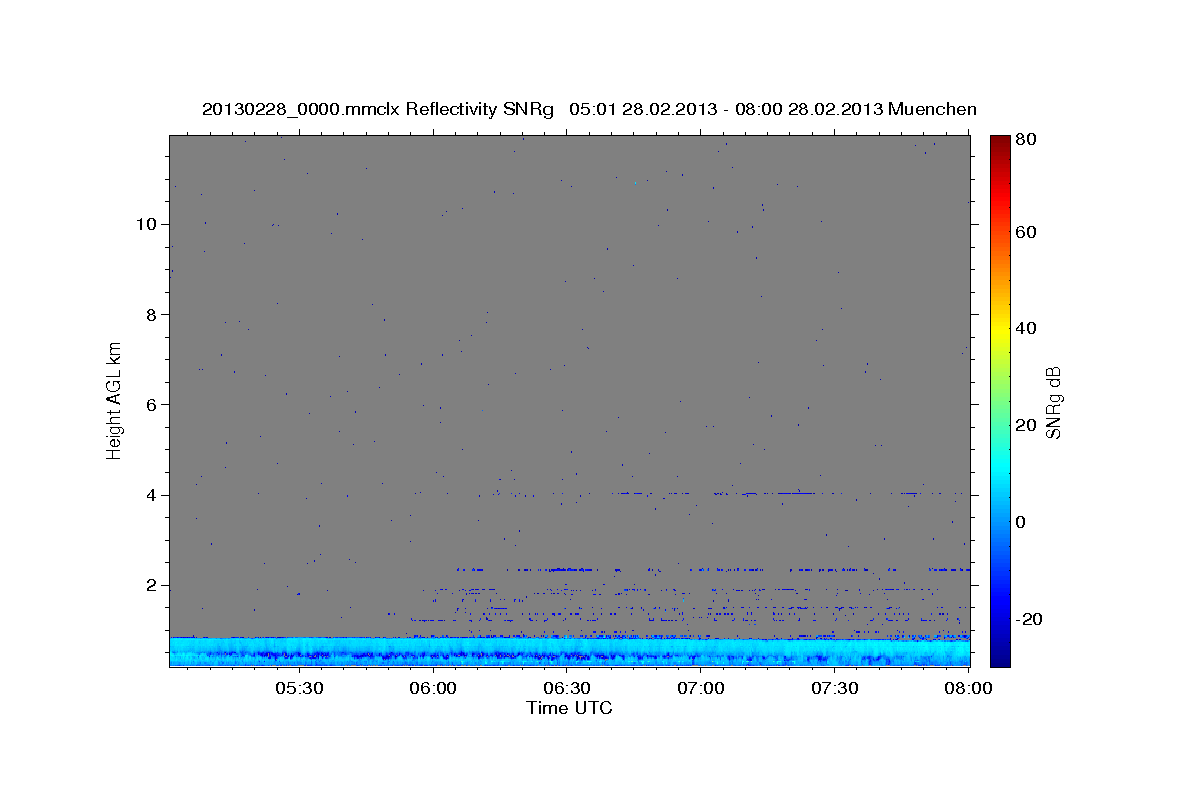
Task: Click the yellow section of the colorbar
Action: pyautogui.click(x=1000, y=330)
